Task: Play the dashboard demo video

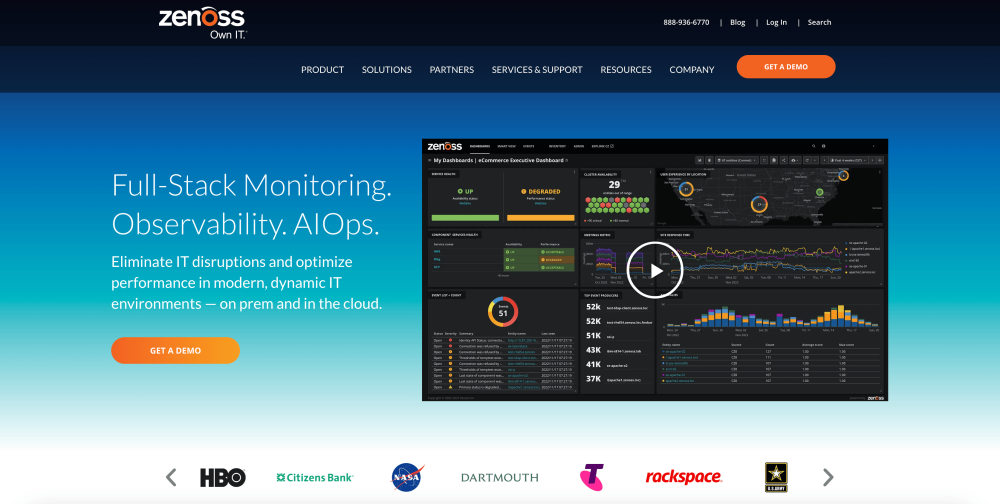Action: tap(655, 270)
